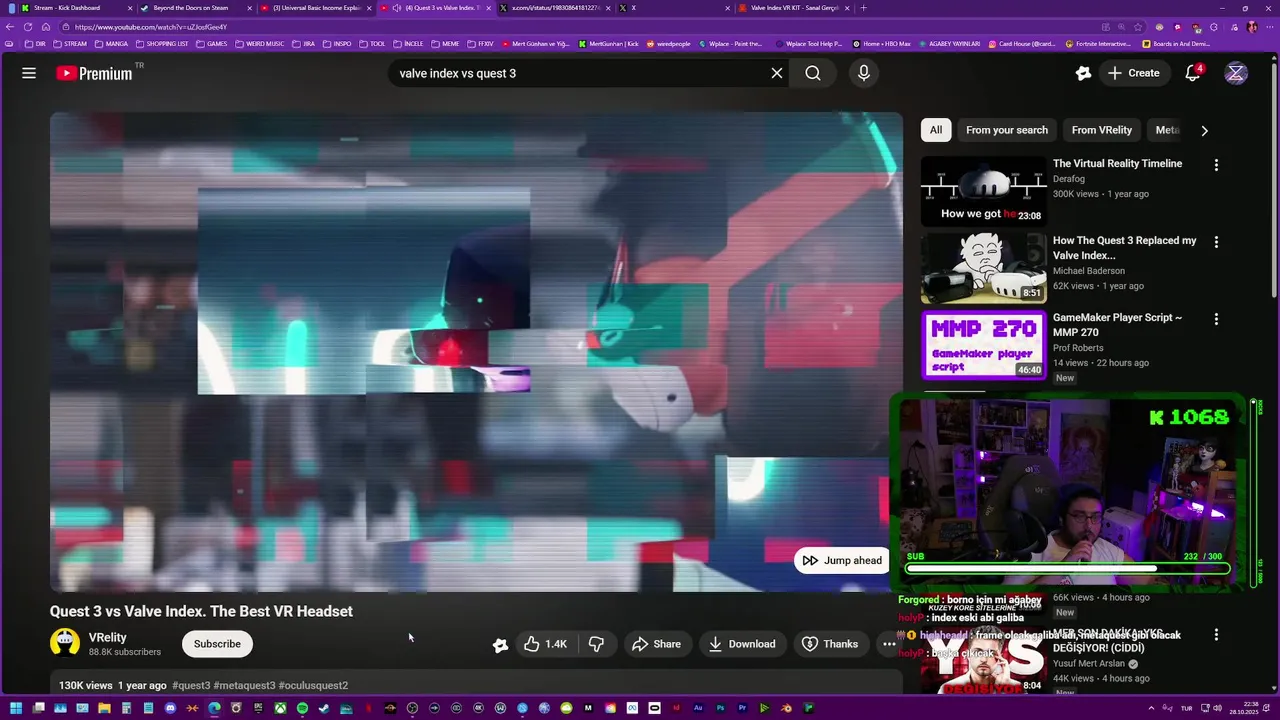Select the All filter chip
The width and height of the screenshot is (1280, 720).
point(935,130)
